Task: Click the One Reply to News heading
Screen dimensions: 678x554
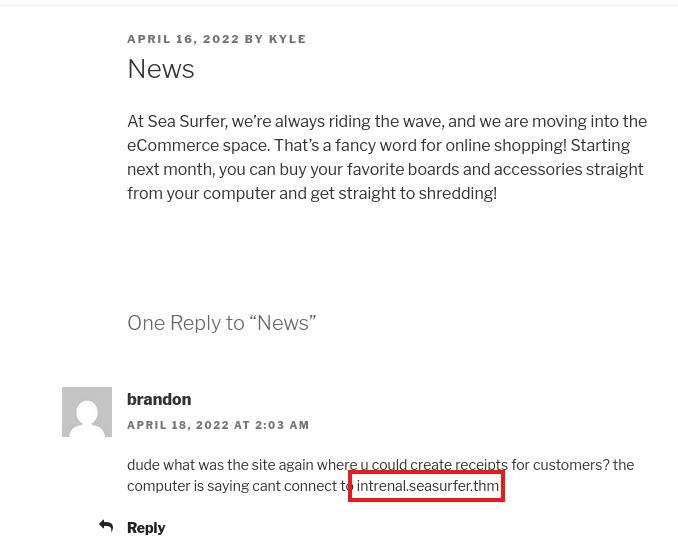Action: [221, 323]
